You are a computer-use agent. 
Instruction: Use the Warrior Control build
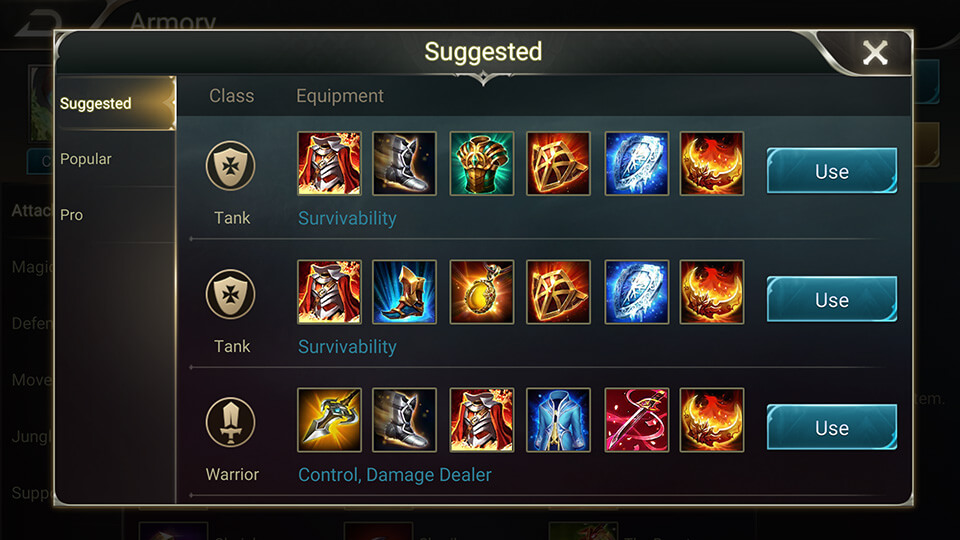(x=831, y=427)
